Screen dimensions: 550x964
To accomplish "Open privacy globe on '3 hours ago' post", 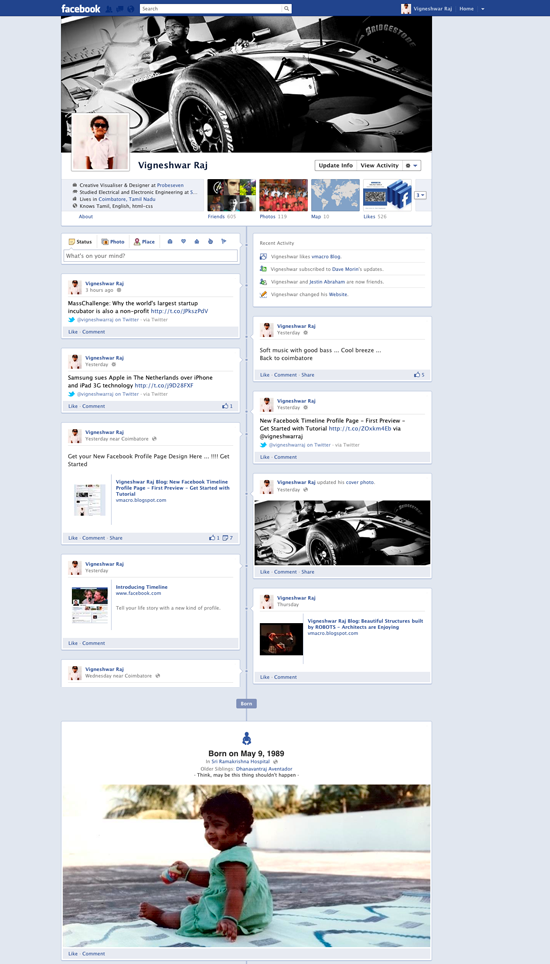I will (119, 290).
